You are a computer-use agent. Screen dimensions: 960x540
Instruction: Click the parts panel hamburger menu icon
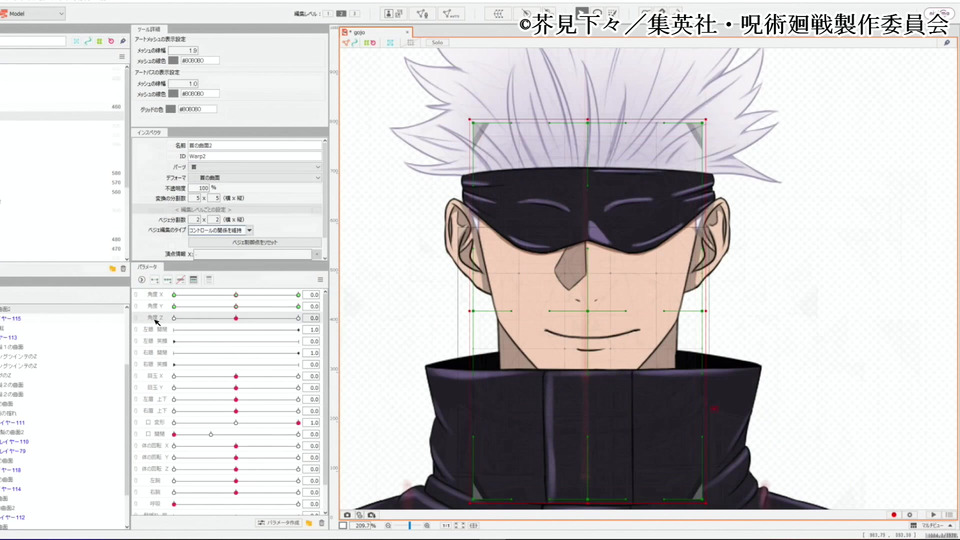pyautogui.click(x=122, y=56)
